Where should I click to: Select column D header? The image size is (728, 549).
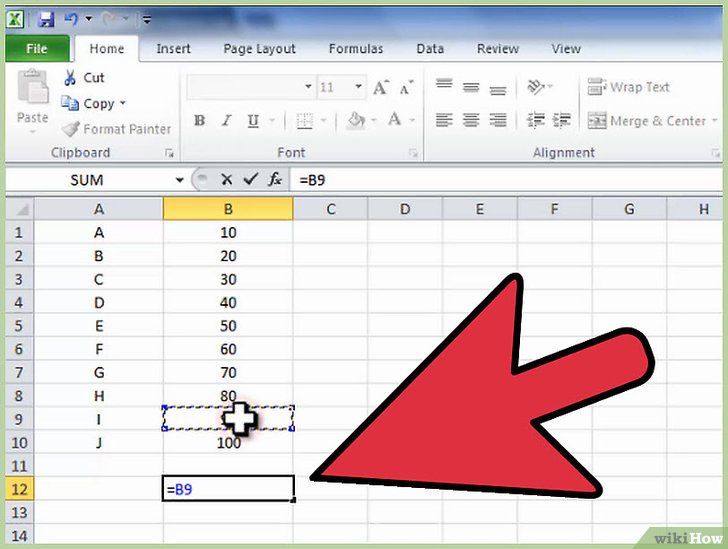tap(405, 209)
